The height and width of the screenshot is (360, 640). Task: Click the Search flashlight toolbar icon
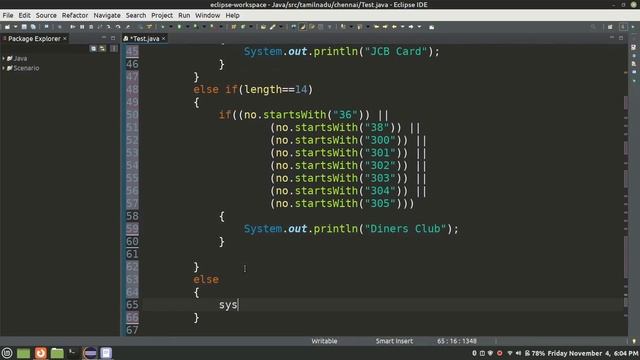point(272,27)
